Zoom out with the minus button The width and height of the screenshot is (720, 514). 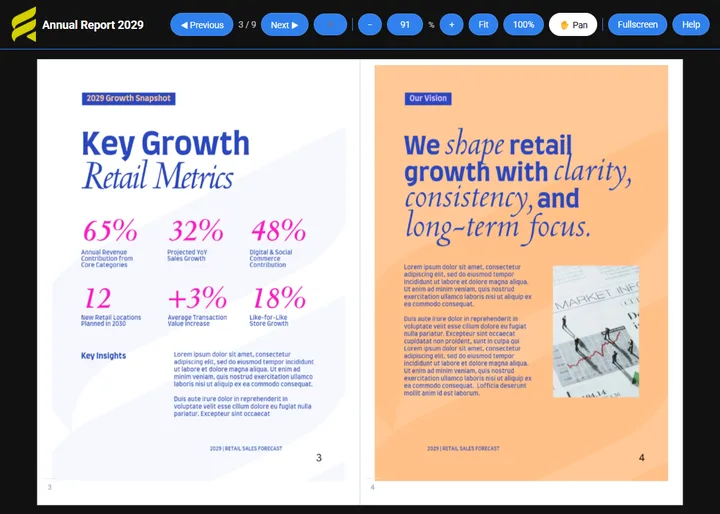pos(370,25)
